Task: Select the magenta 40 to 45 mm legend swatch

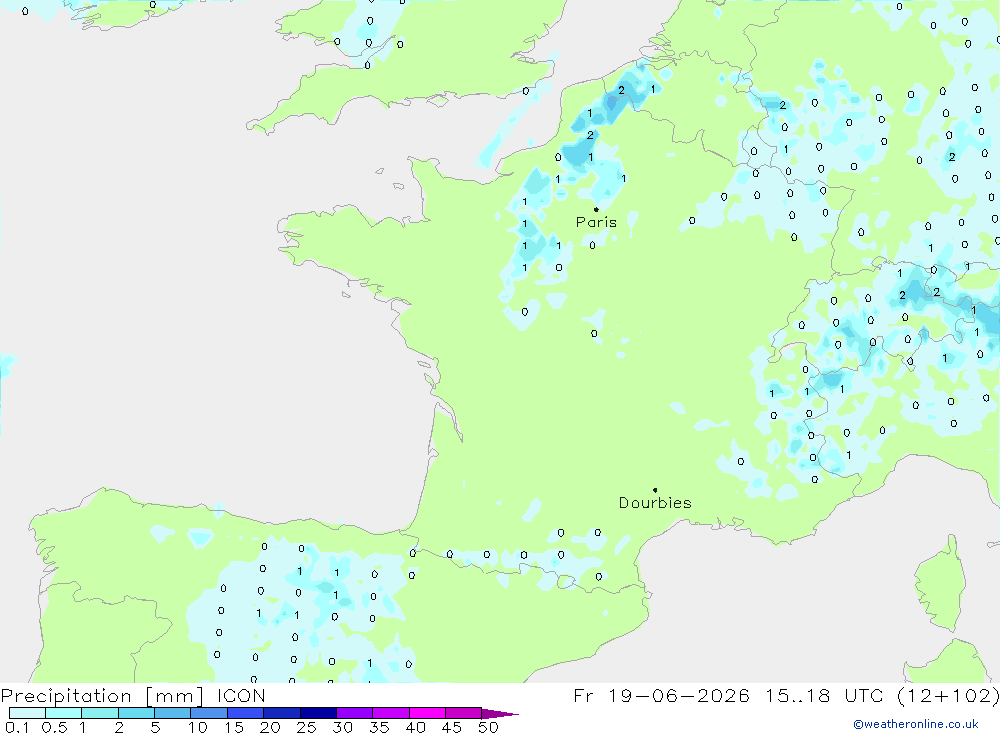Action: pos(427,713)
